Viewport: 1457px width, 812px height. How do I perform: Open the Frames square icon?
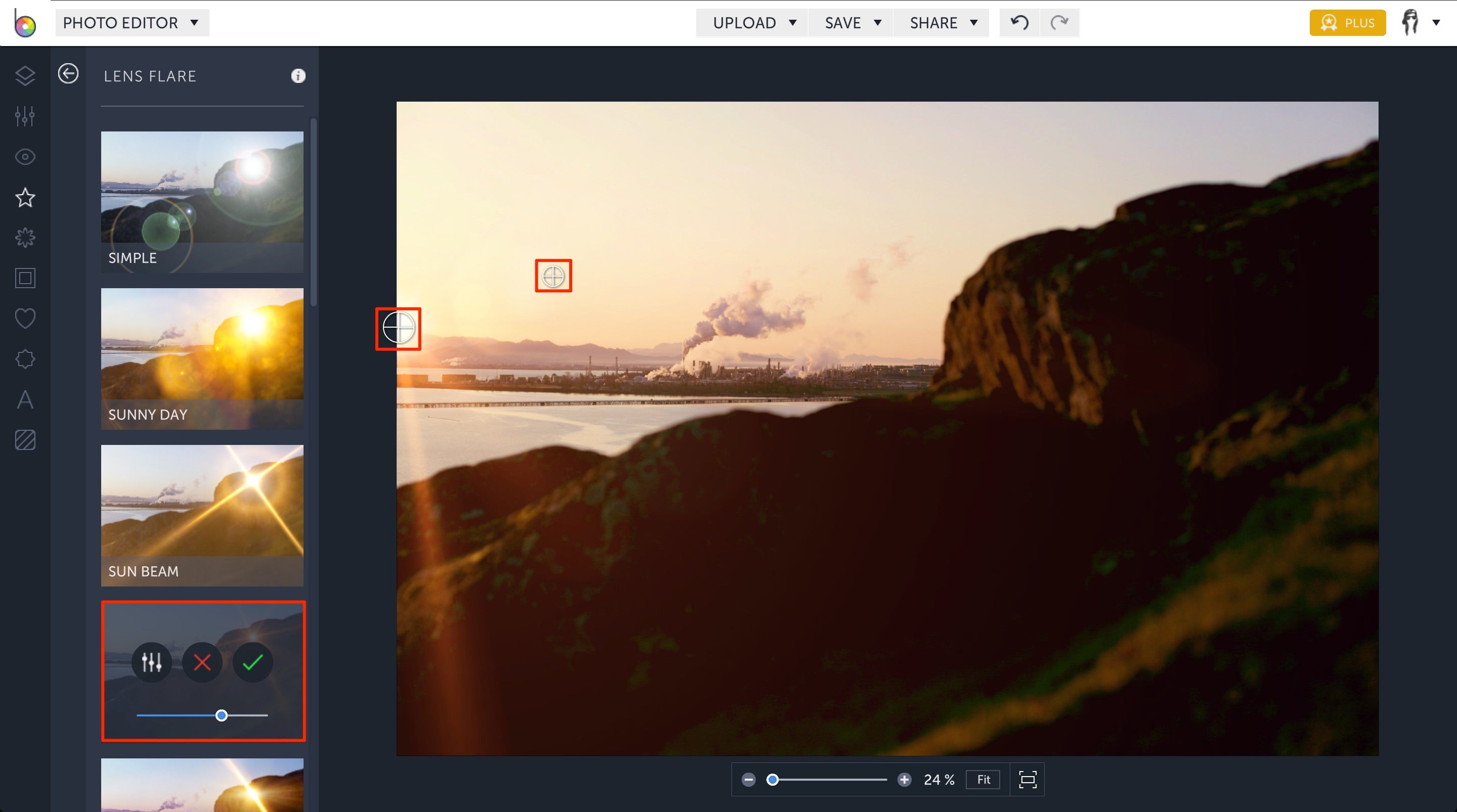click(x=25, y=278)
